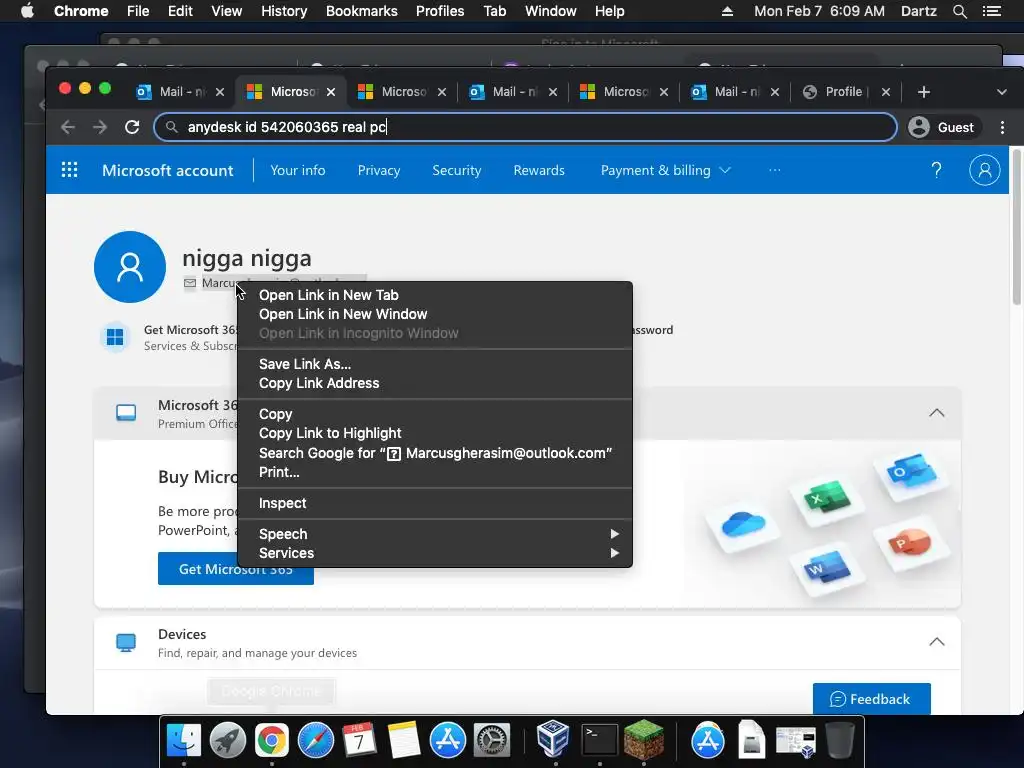
Task: Open the History menu in menu bar
Action: pos(284,11)
